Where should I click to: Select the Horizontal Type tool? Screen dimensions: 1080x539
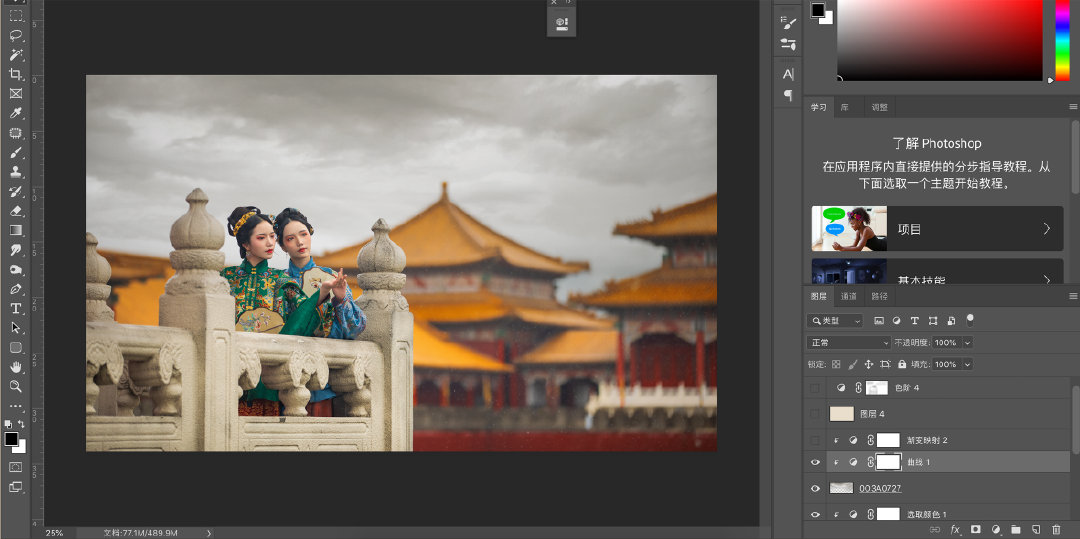(x=15, y=308)
